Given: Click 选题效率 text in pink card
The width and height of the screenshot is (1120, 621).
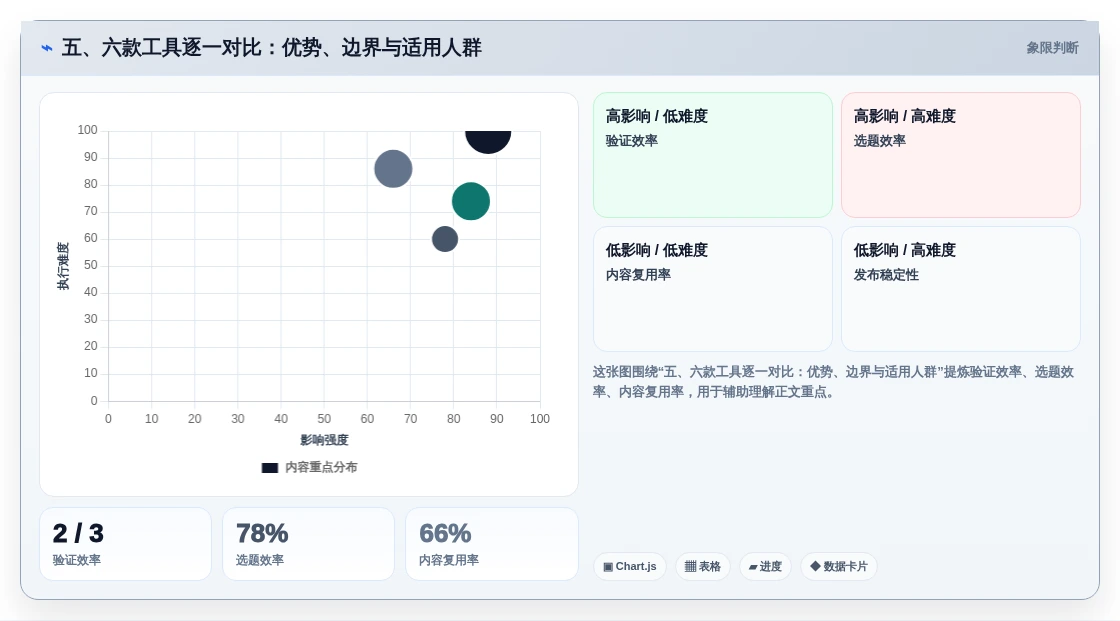Looking at the screenshot, I should pos(879,141).
